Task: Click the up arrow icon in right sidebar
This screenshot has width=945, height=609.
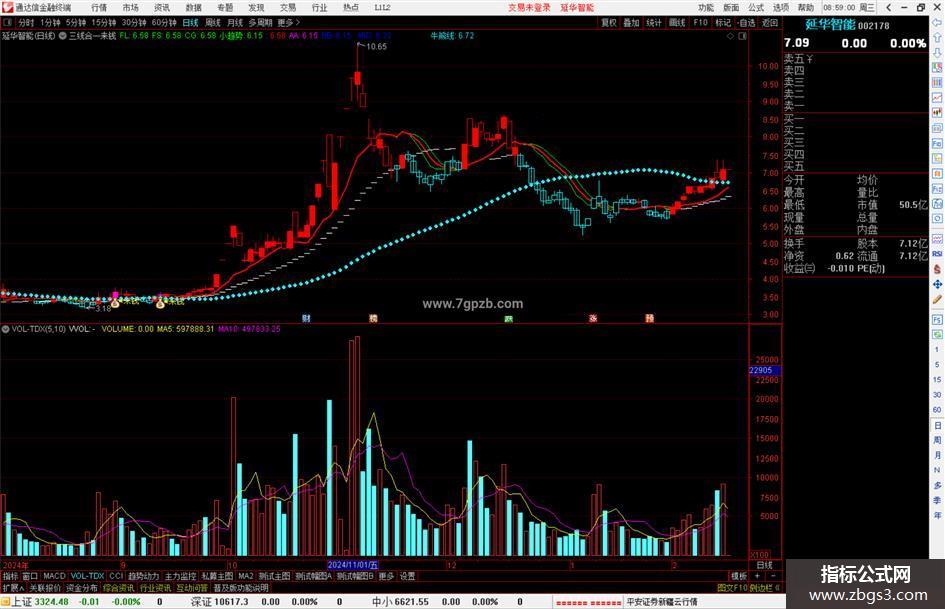Action: click(x=937, y=37)
